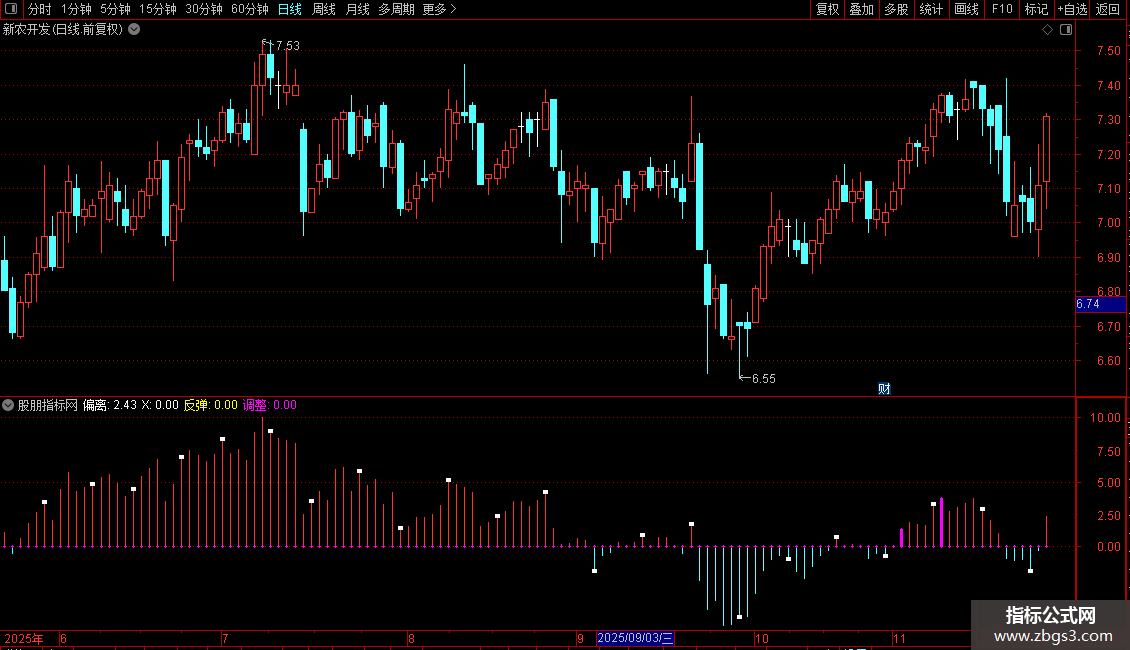Click the month 10 label on time axis
1130x650 pixels.
pos(762,638)
